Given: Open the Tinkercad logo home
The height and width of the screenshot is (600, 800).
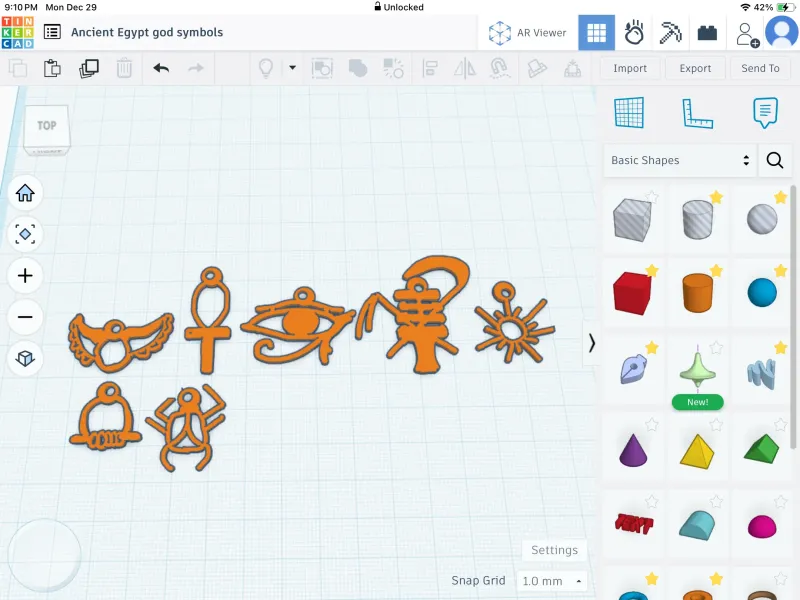Looking at the screenshot, I should point(17,32).
